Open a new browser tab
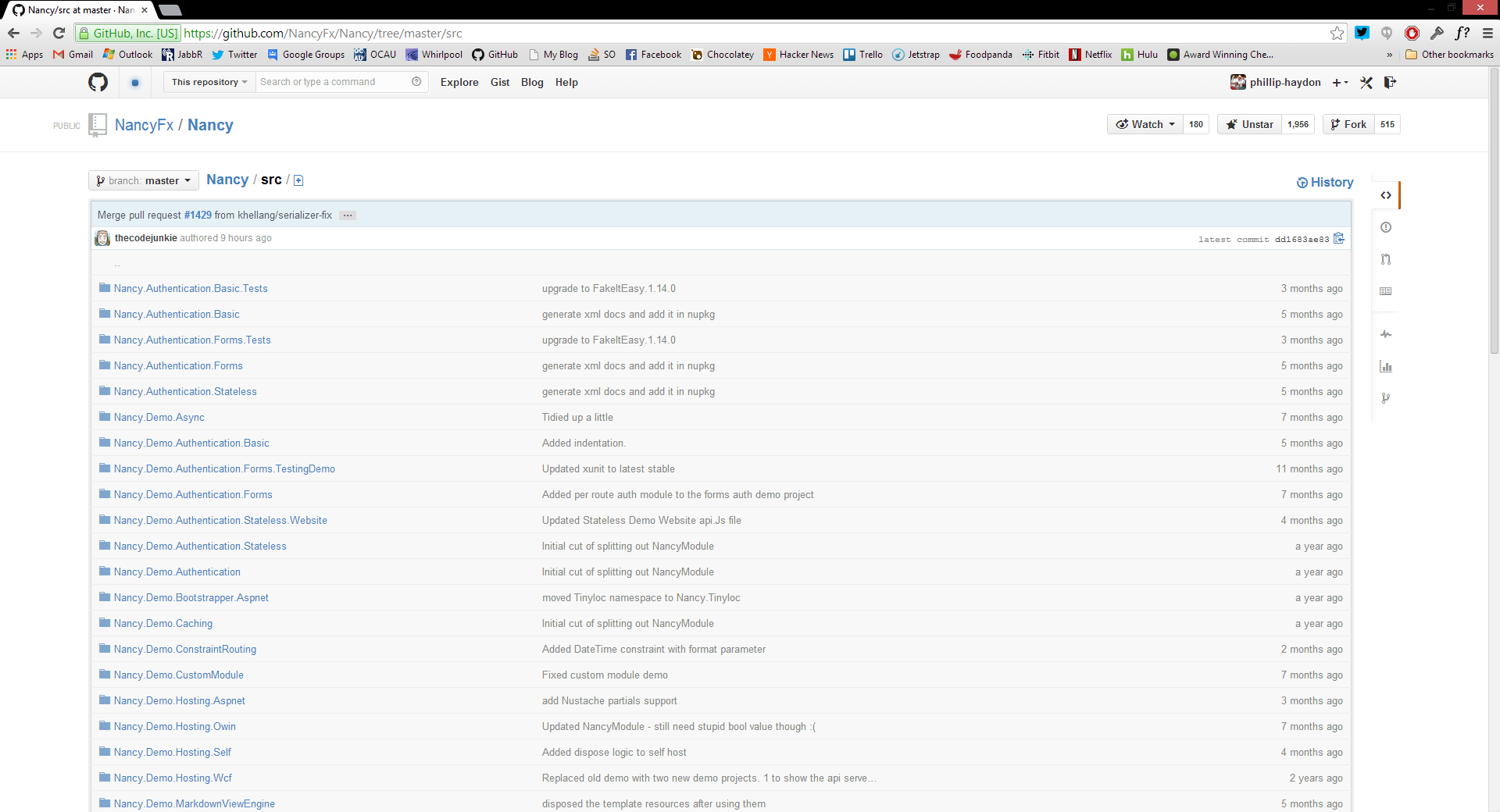Viewport: 1500px width, 812px height. (x=170, y=10)
